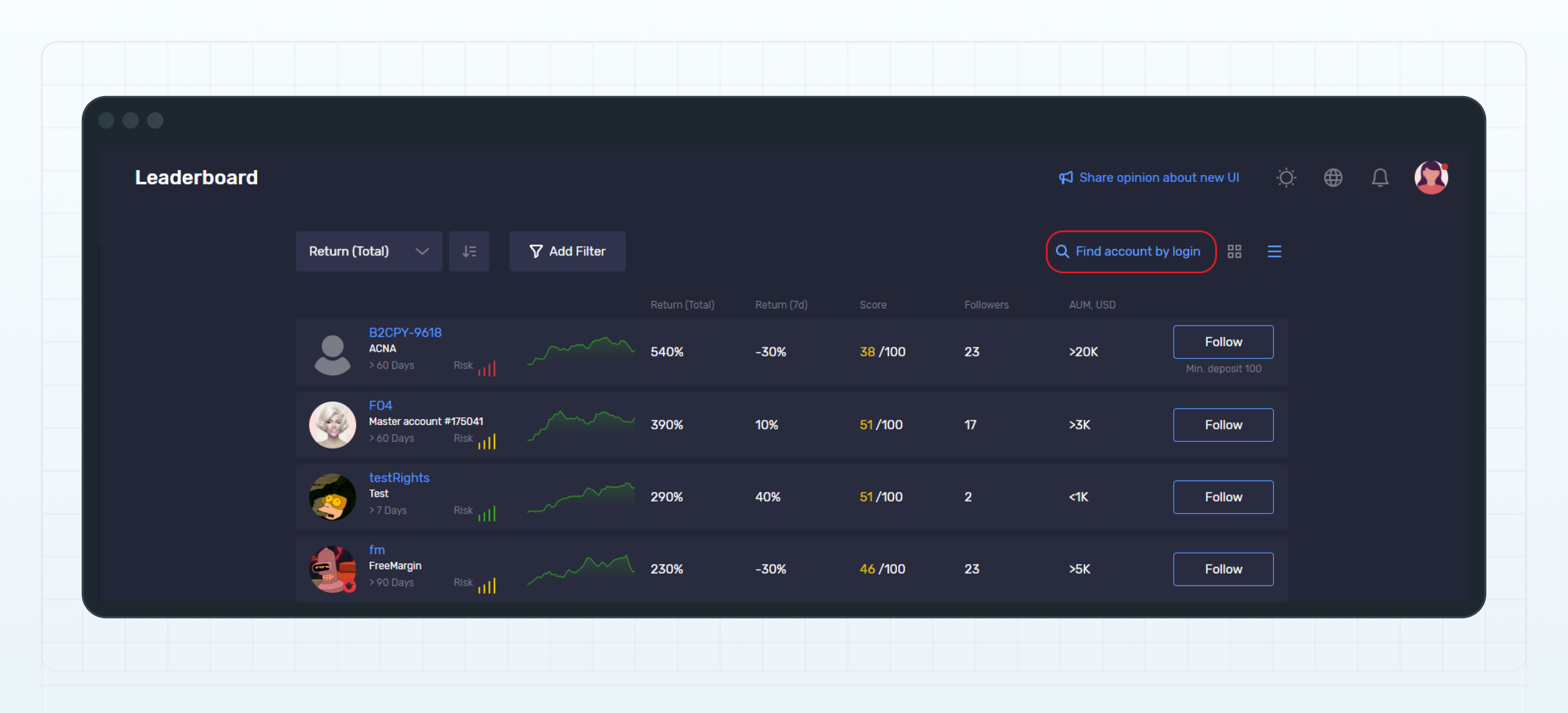Sort the table by the Score column
Viewport: 1568px width, 713px height.
tap(873, 304)
